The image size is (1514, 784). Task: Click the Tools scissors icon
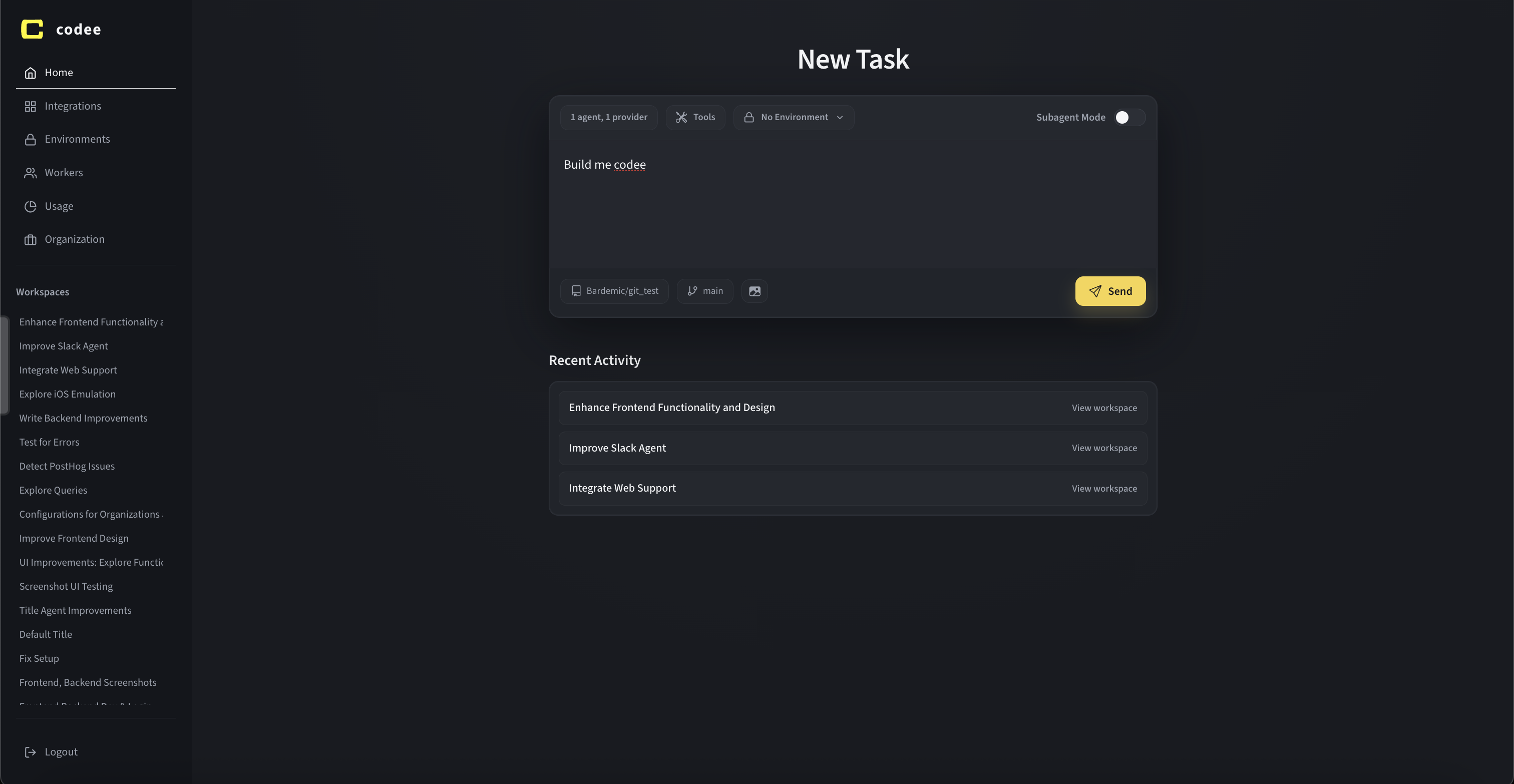tap(682, 117)
